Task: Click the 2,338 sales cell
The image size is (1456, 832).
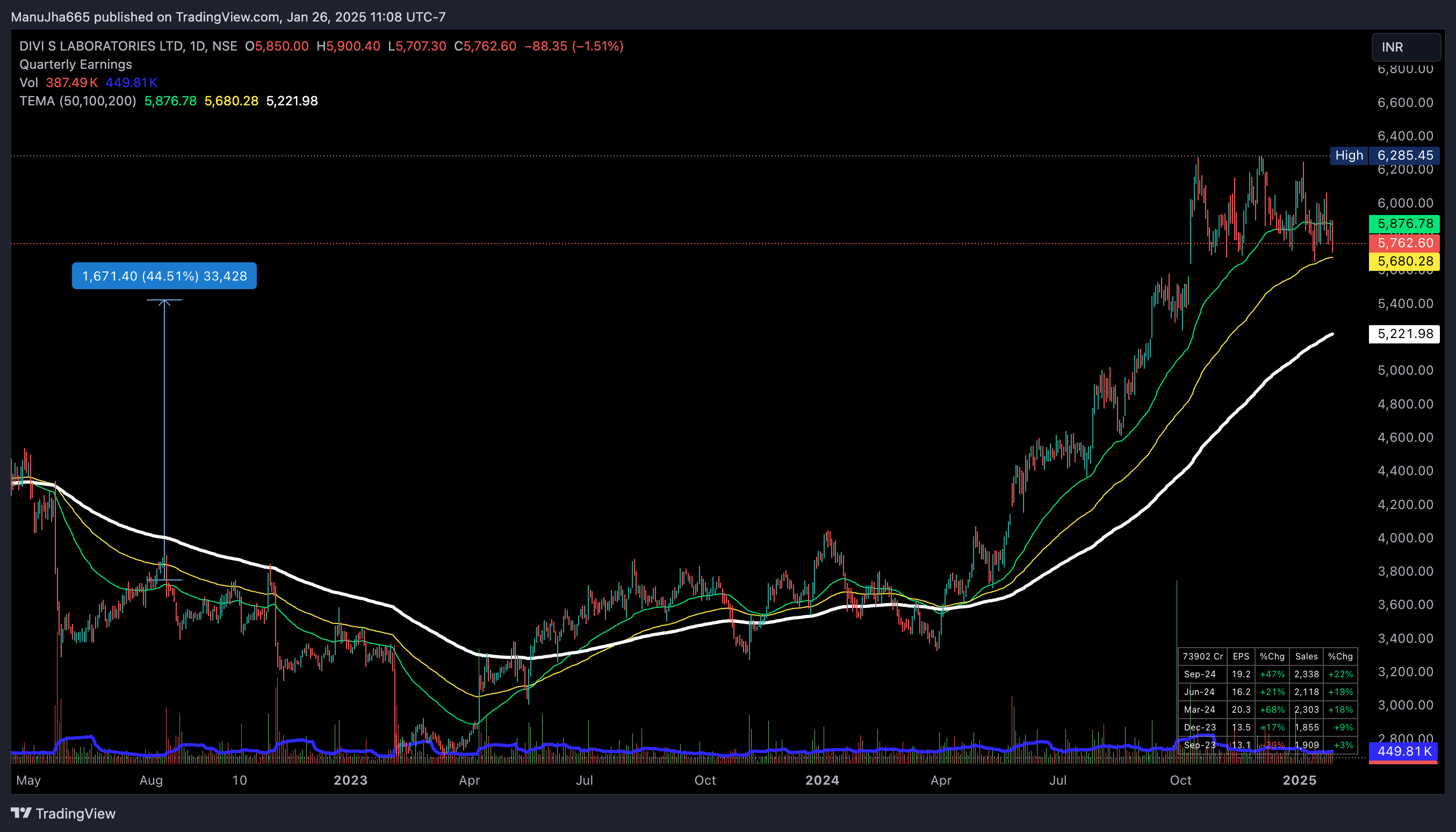Action: pyautogui.click(x=1306, y=675)
